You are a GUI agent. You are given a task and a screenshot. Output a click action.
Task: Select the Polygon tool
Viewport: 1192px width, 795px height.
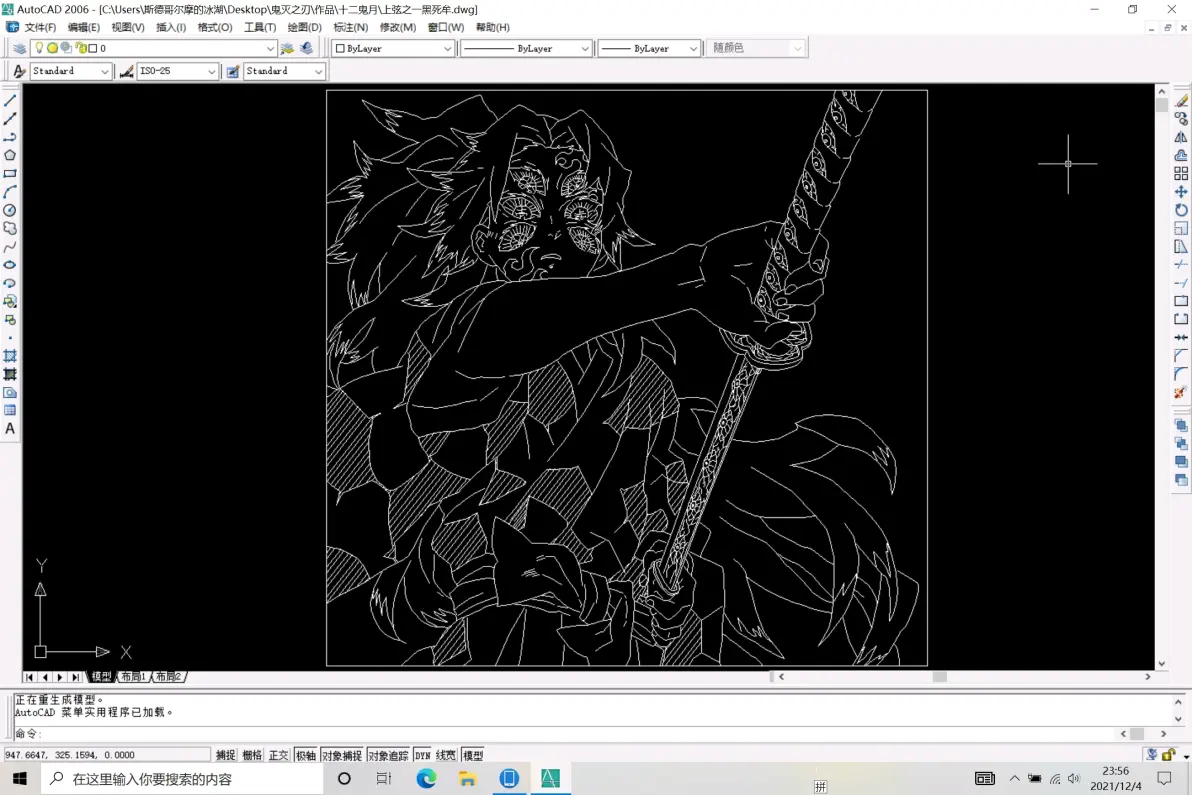pyautogui.click(x=10, y=156)
